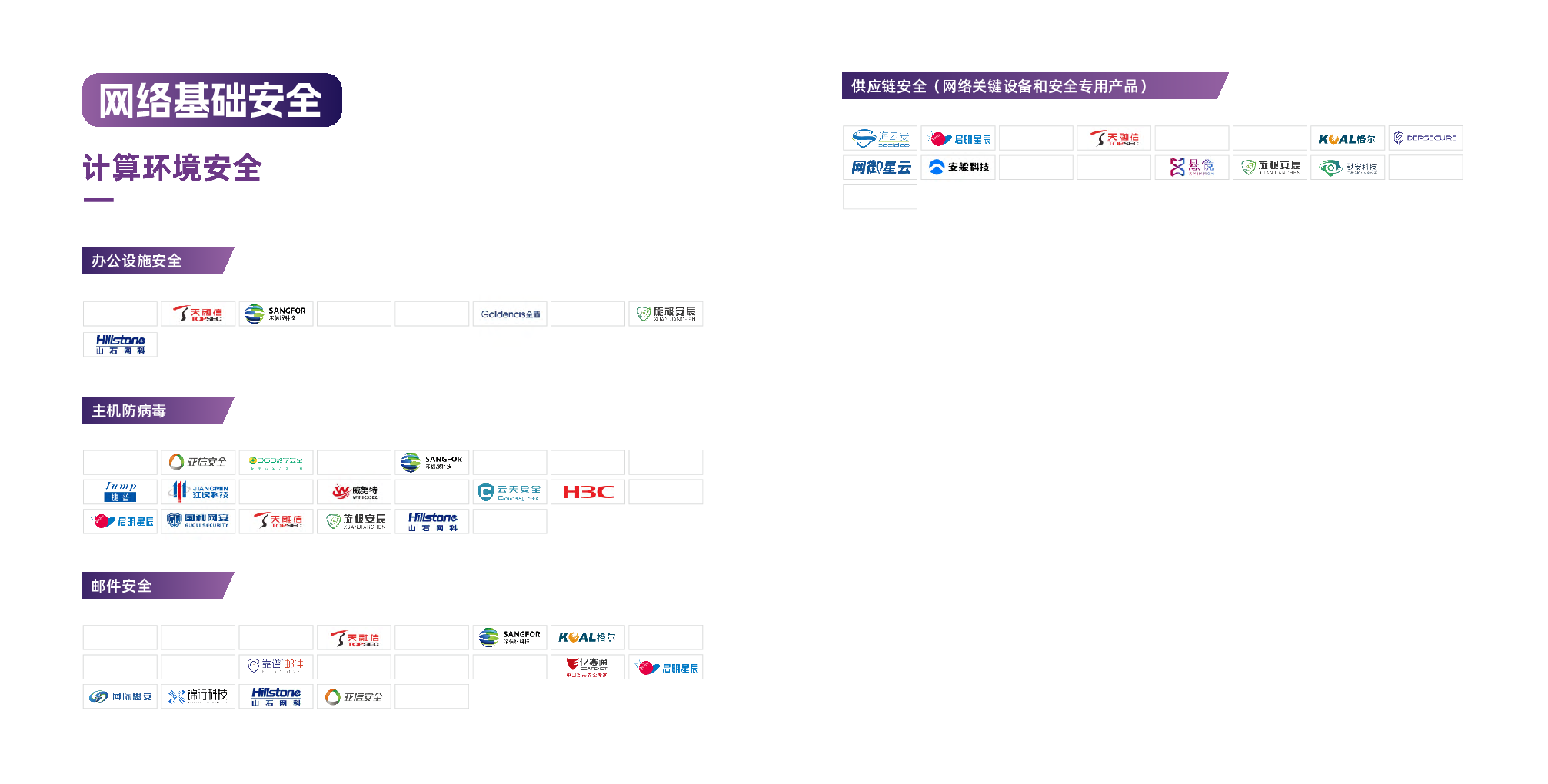The width and height of the screenshot is (1548, 784).
Task: Click the 启明星辰 logo under 供应链安全
Action: tap(958, 138)
